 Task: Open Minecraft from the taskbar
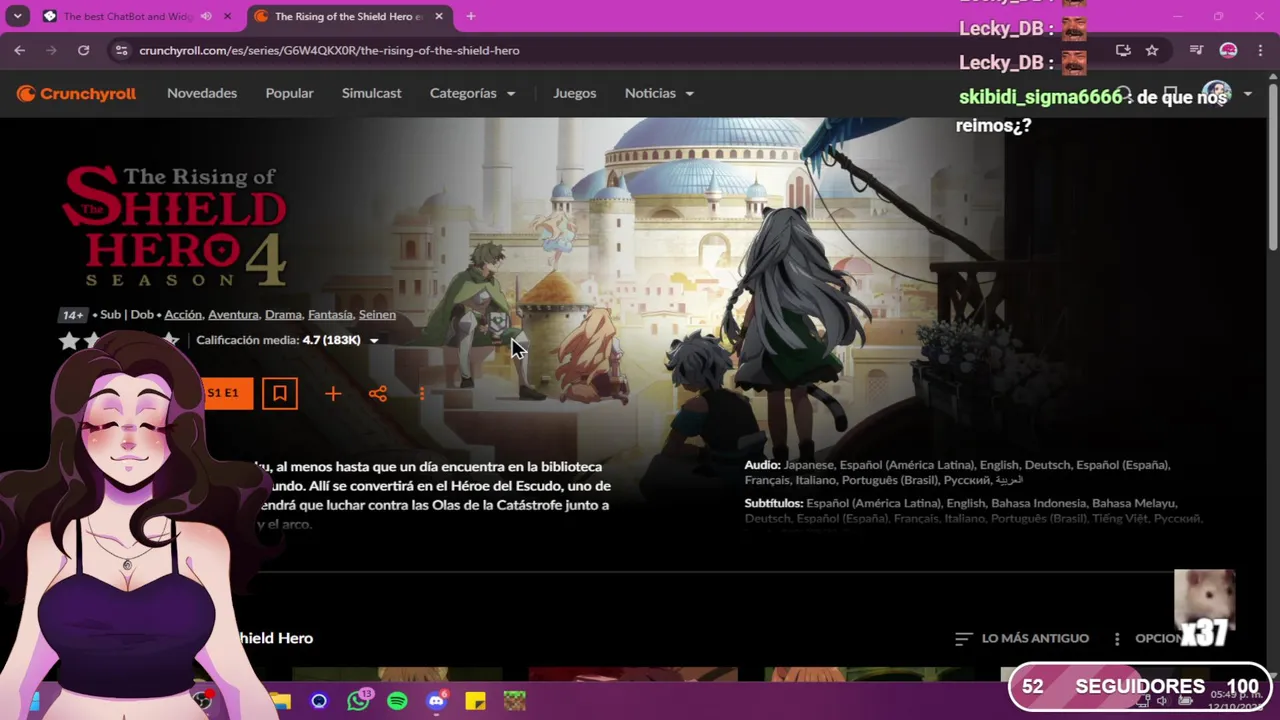coord(514,701)
